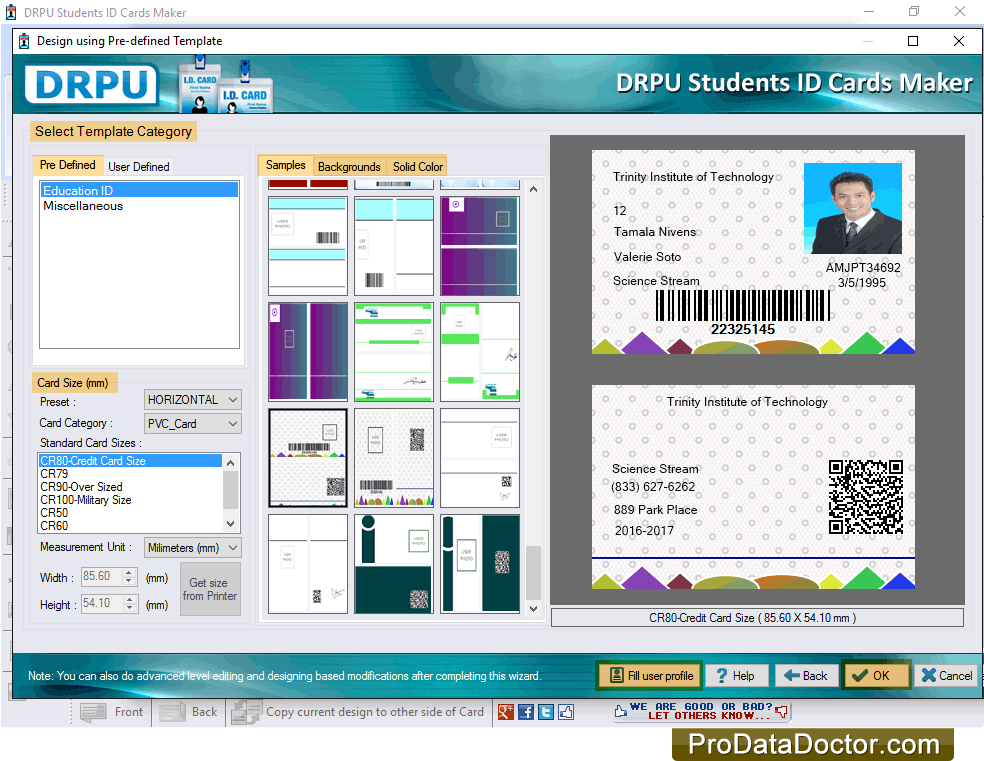984x761 pixels.
Task: Confirm with the OK button
Action: pyautogui.click(x=876, y=676)
